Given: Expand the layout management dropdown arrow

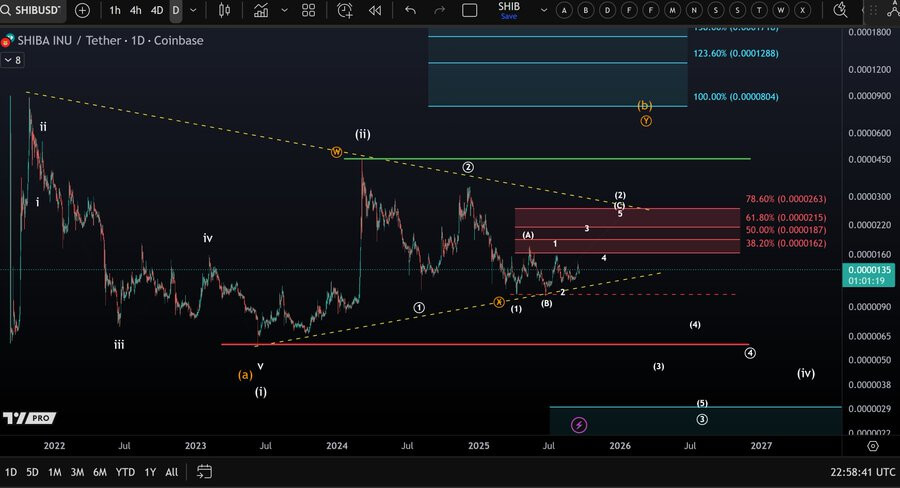Looking at the screenshot, I should tap(544, 10).
